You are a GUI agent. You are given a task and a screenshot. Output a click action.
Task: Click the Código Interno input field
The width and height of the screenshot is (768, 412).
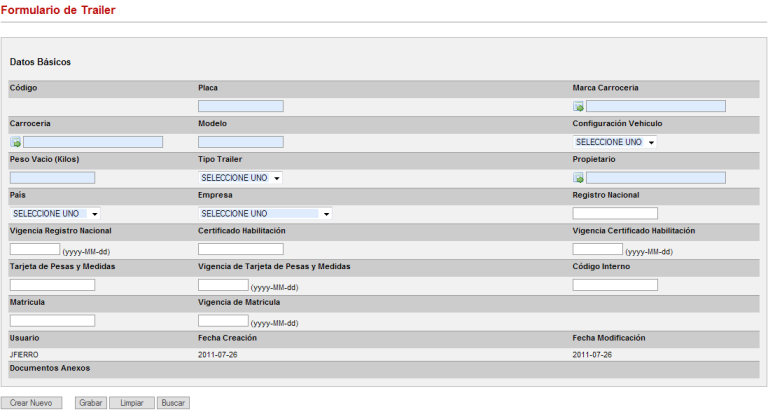point(615,285)
